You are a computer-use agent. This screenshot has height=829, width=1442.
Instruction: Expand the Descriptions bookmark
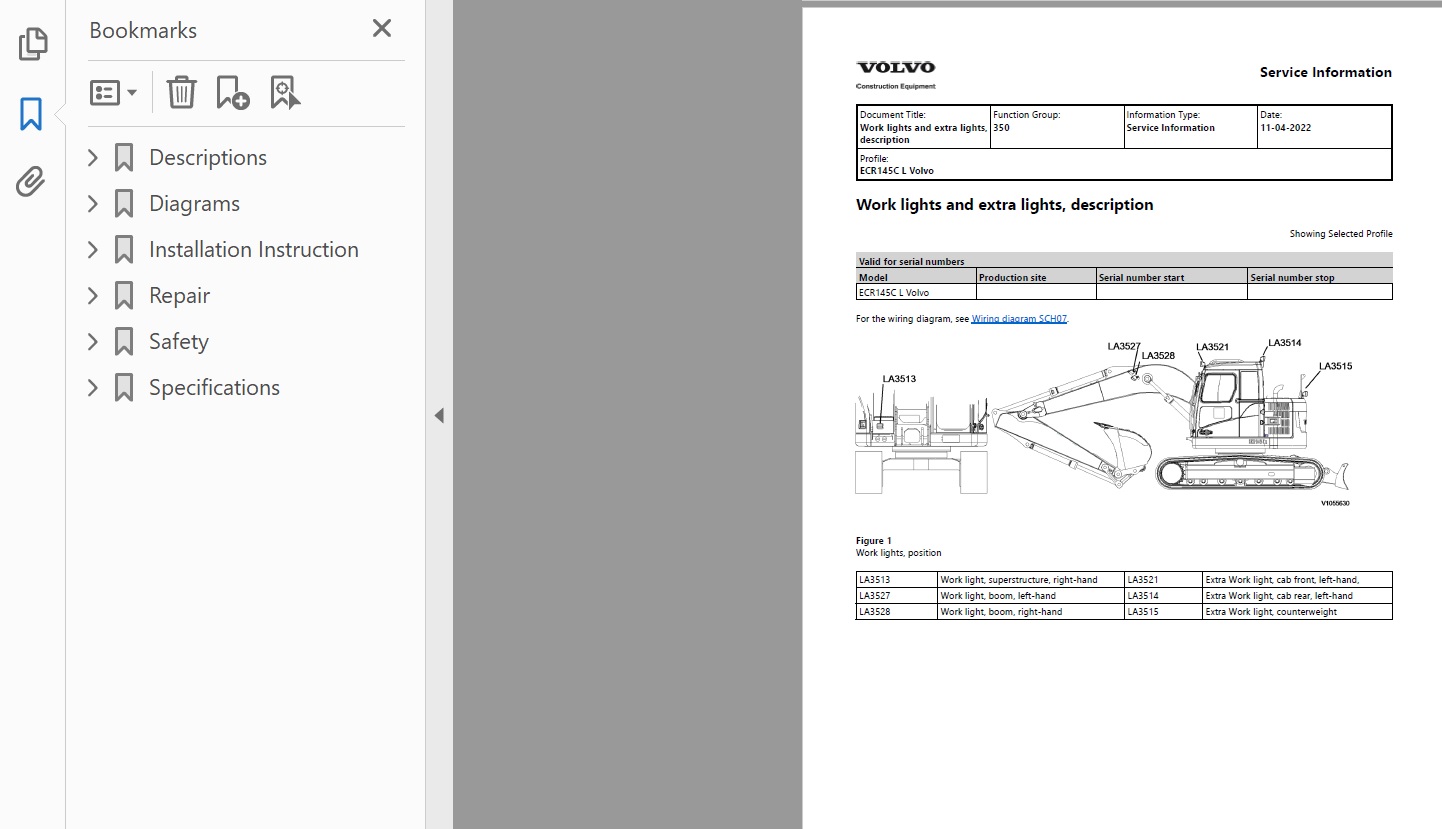pos(93,158)
